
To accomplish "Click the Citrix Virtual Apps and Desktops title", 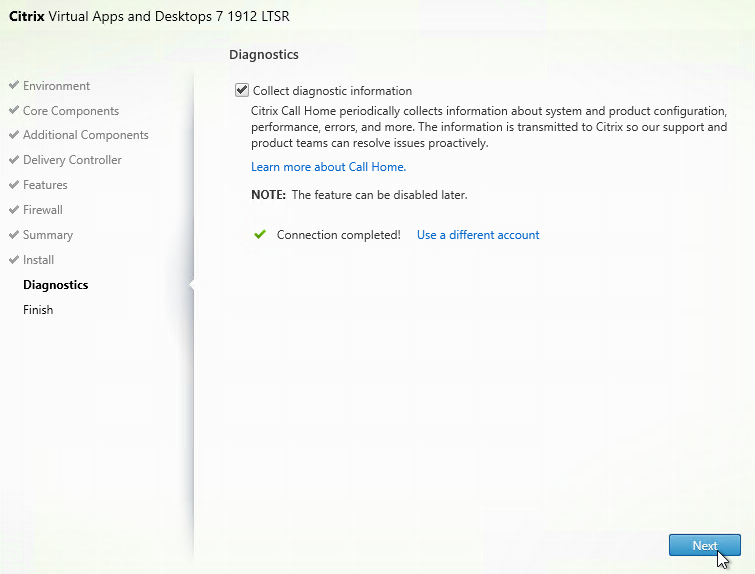I will click(150, 17).
